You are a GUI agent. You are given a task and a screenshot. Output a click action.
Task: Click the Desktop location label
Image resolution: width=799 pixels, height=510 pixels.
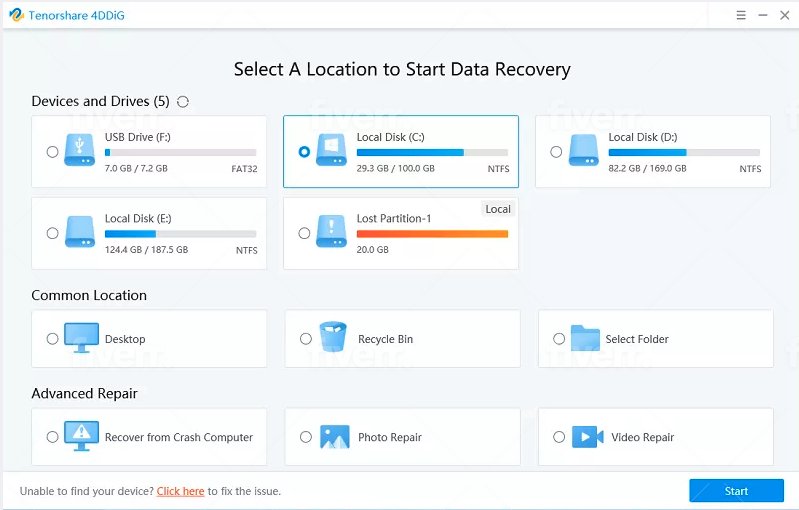tap(125, 339)
